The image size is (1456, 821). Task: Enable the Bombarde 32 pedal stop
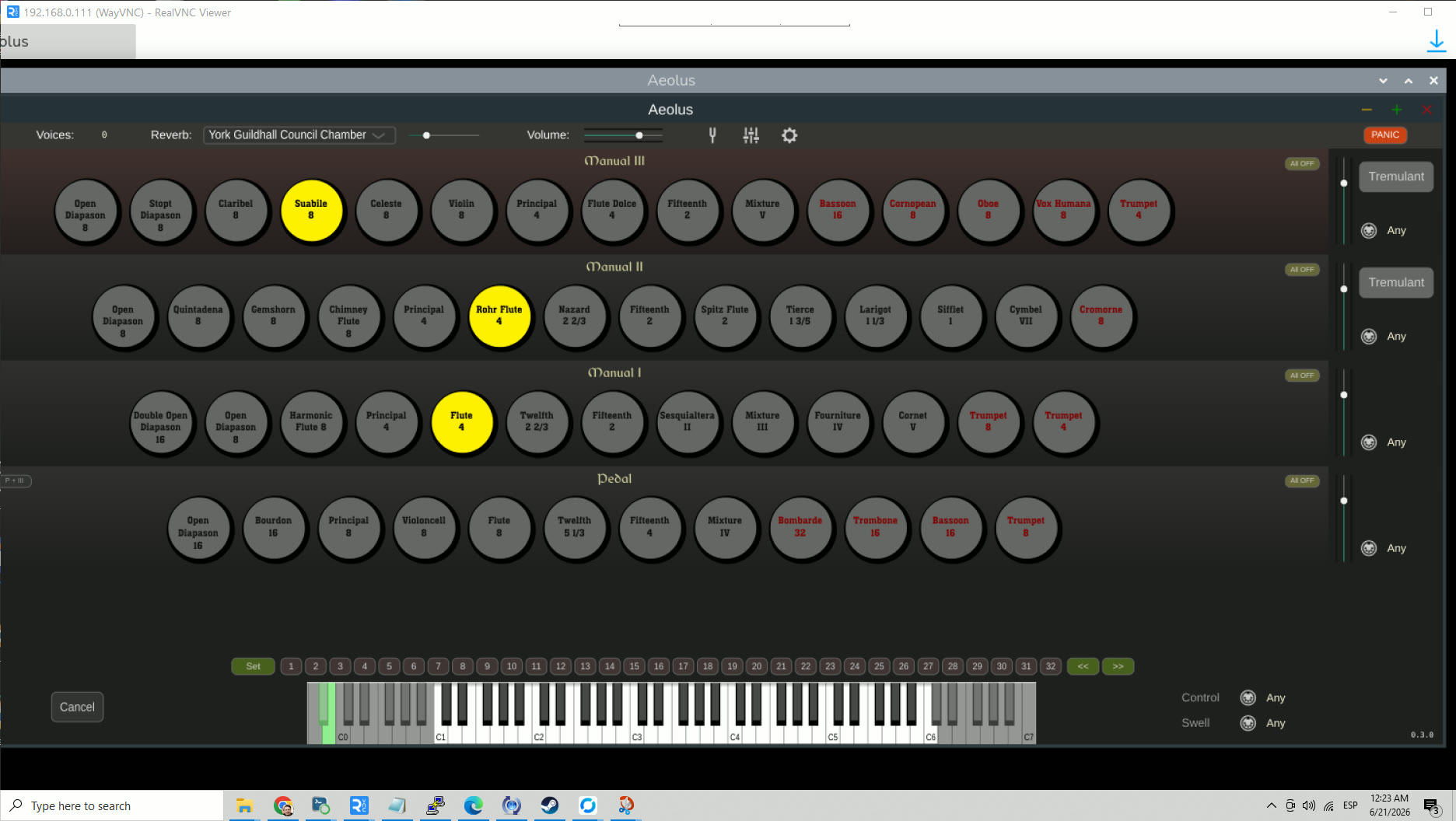click(x=800, y=528)
